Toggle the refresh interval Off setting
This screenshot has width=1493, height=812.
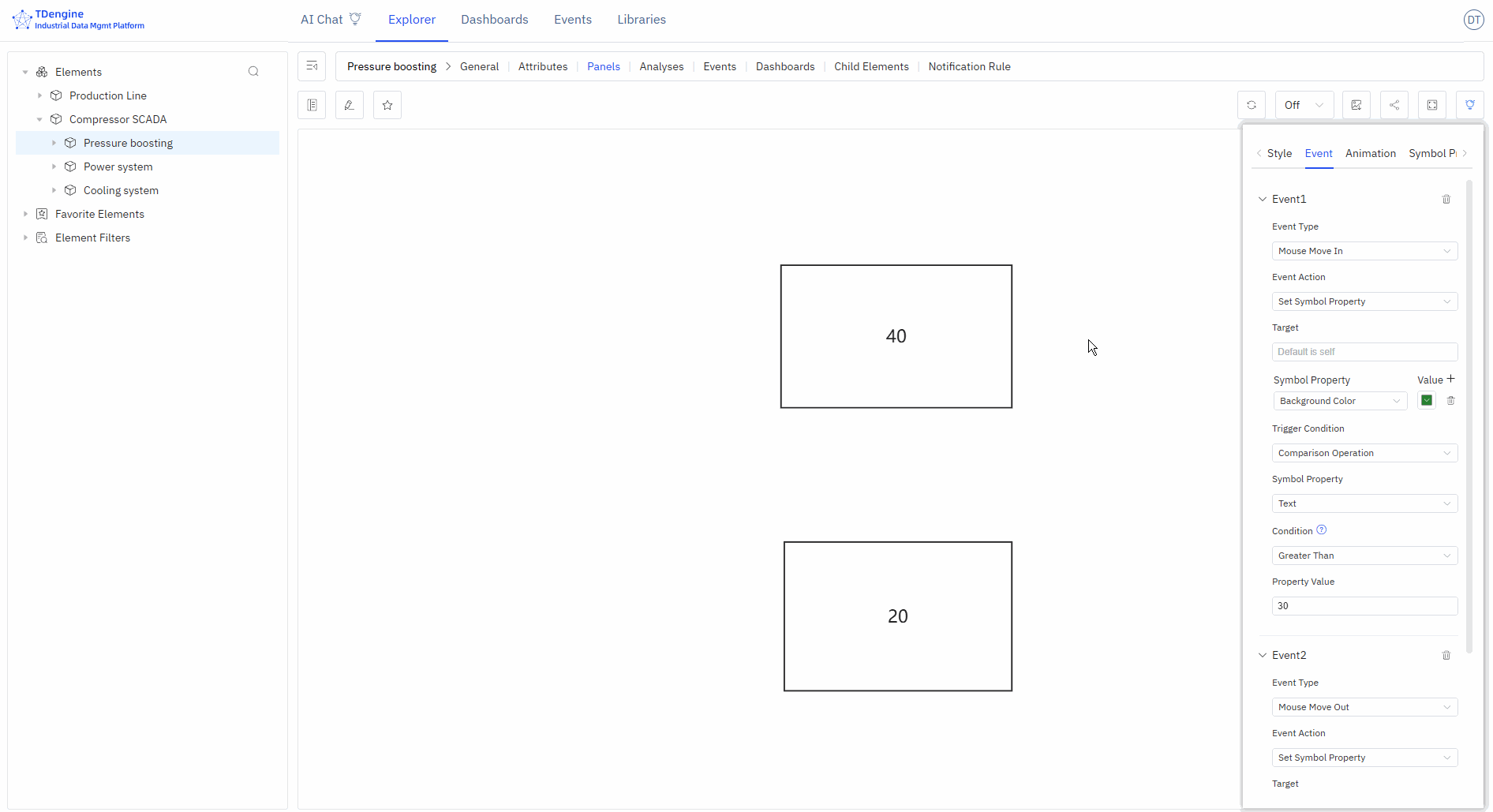[1303, 104]
